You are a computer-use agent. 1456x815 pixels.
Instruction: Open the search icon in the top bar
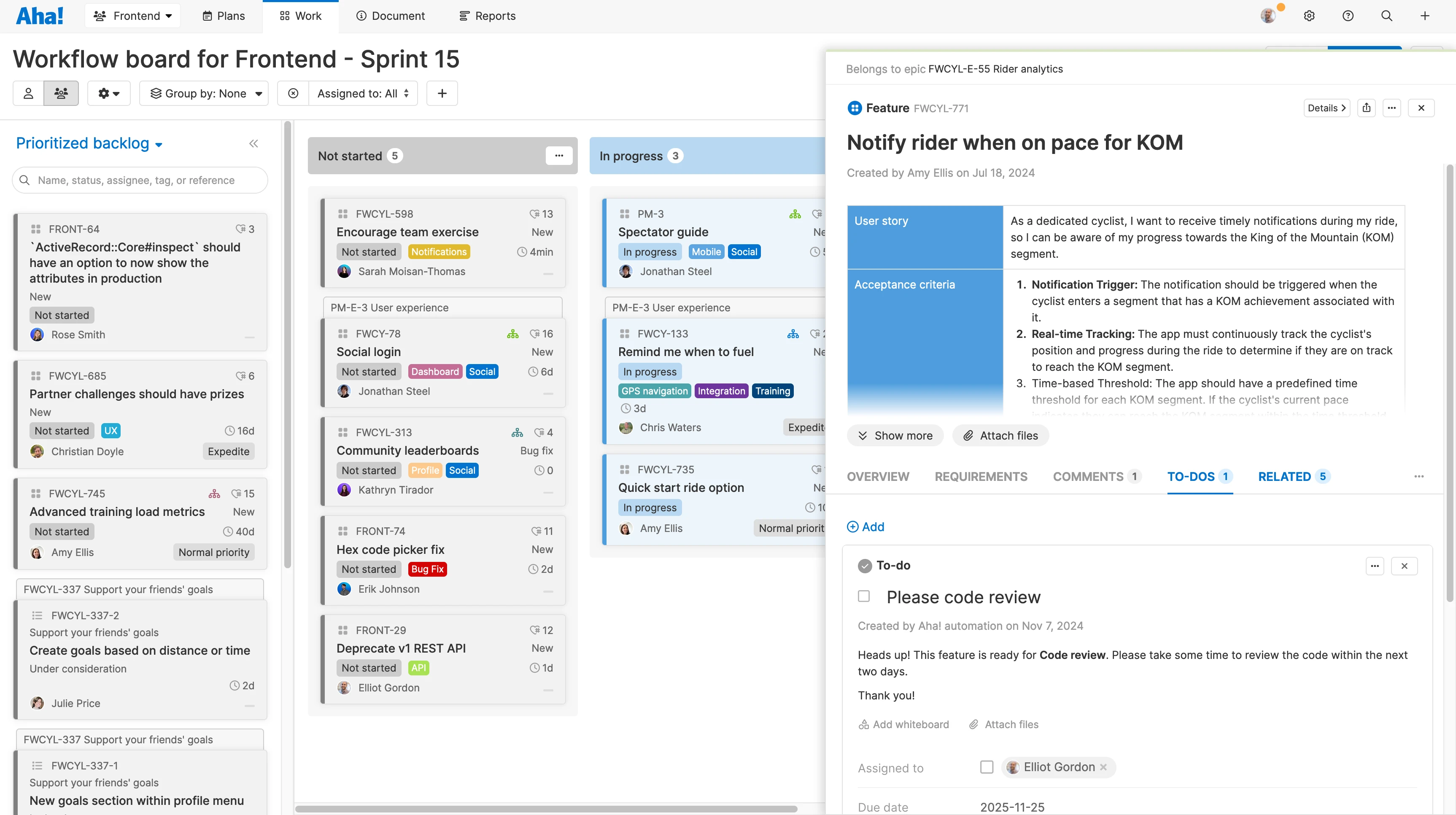pyautogui.click(x=1386, y=15)
